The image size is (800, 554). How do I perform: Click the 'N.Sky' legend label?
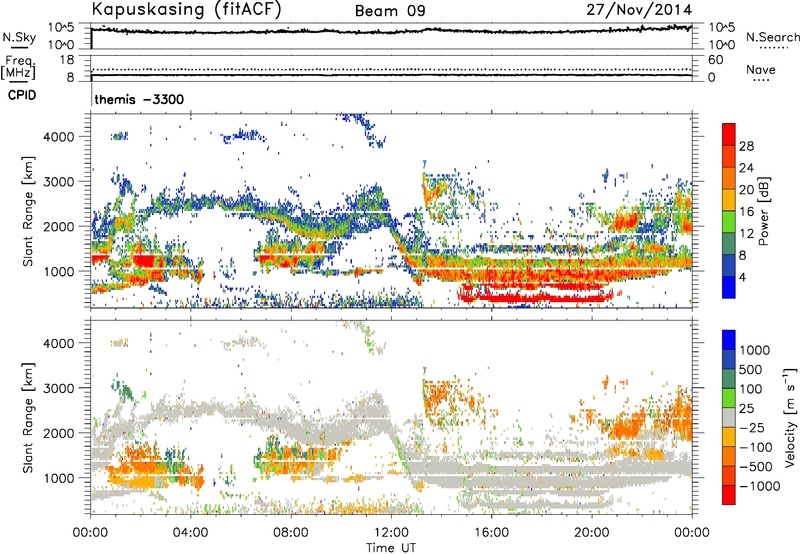point(19,37)
